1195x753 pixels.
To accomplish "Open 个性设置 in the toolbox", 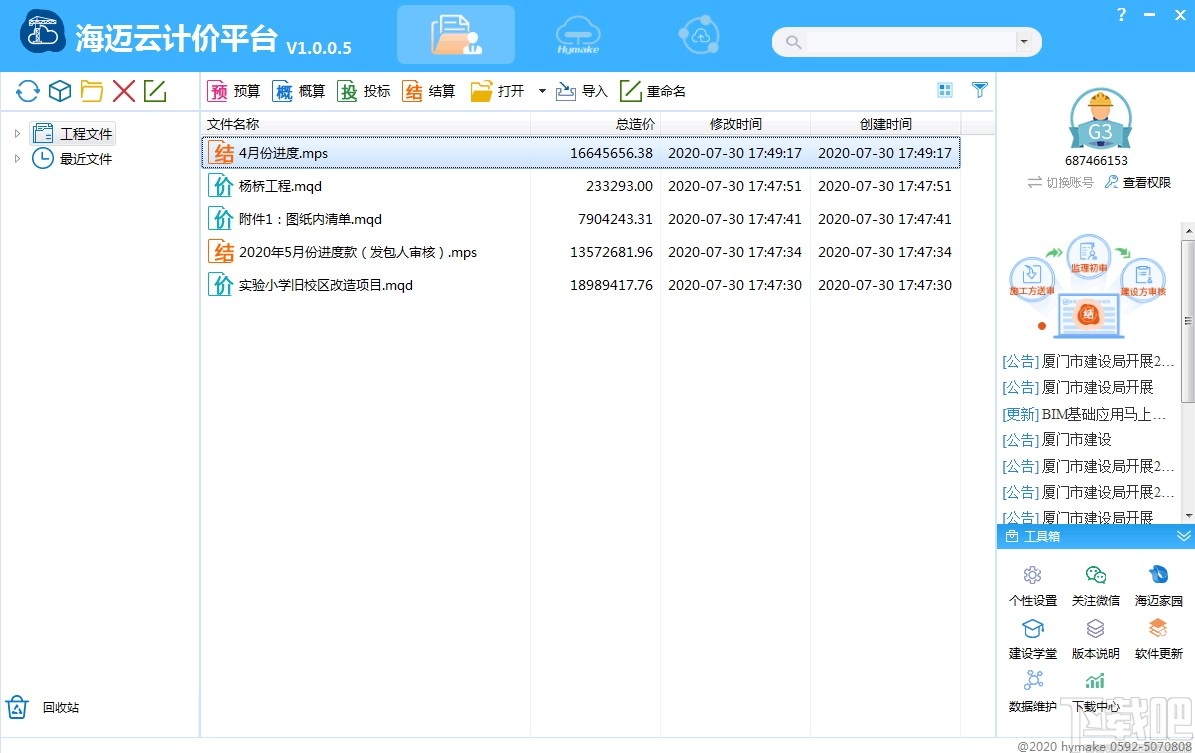I will tap(1033, 586).
